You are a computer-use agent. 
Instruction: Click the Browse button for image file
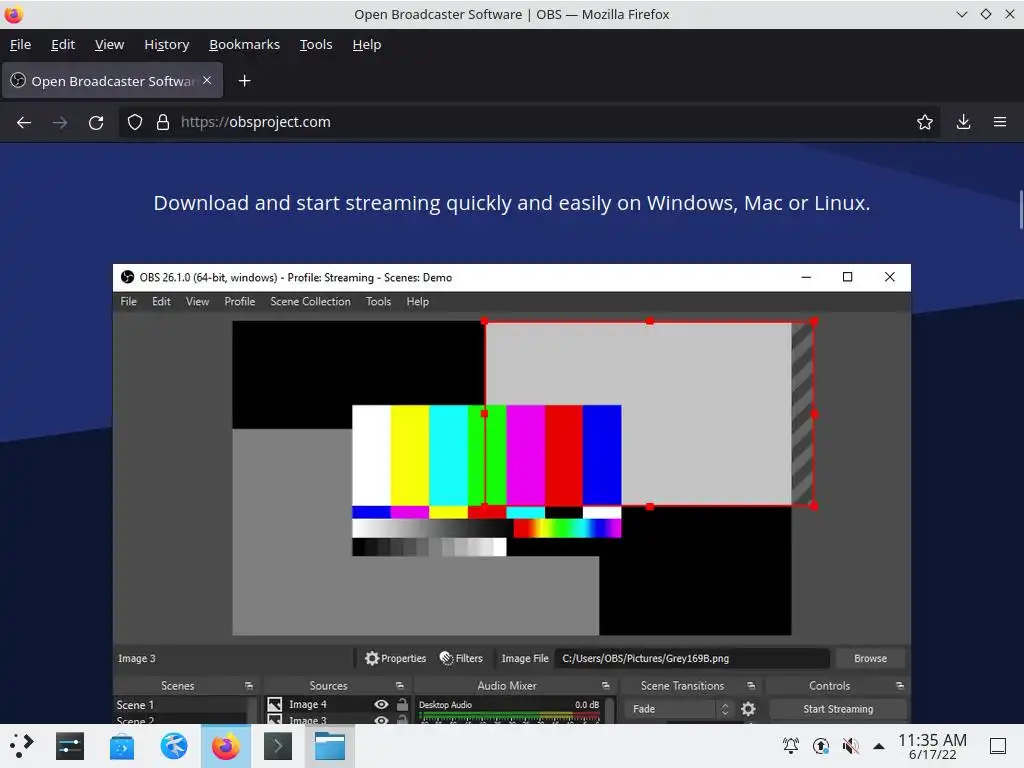(870, 658)
